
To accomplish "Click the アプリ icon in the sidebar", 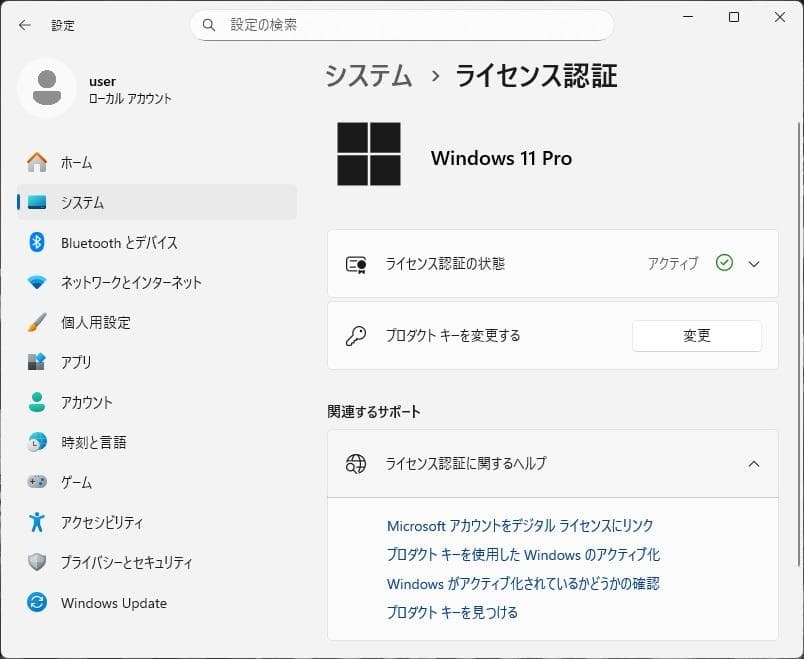I will coord(37,362).
